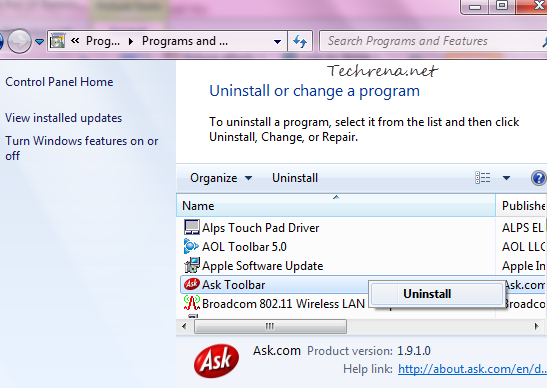547x388 pixels.
Task: Click the Apple publisher cell
Action: 523,266
